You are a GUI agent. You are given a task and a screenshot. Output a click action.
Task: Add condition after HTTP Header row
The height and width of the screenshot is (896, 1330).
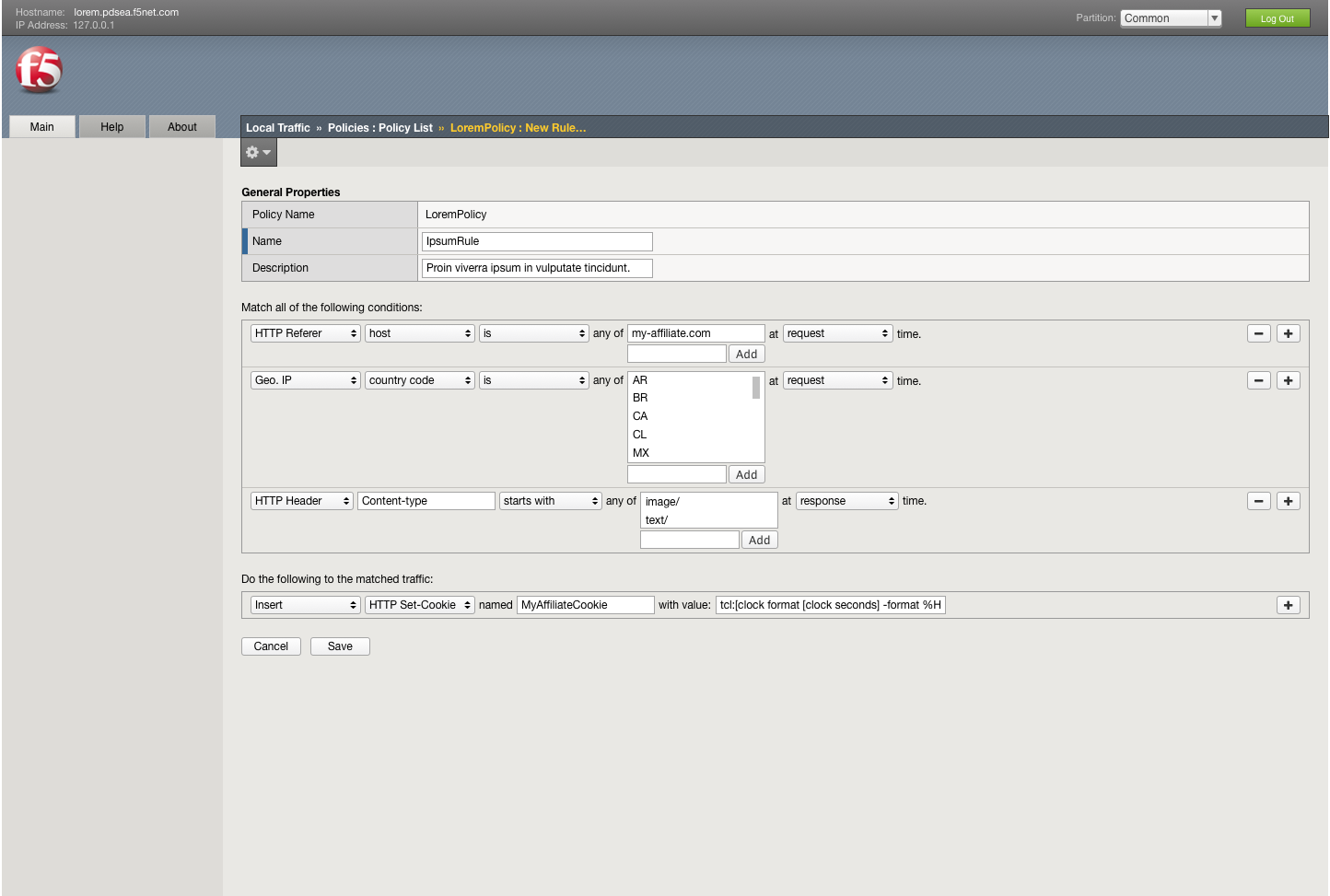coord(1289,501)
